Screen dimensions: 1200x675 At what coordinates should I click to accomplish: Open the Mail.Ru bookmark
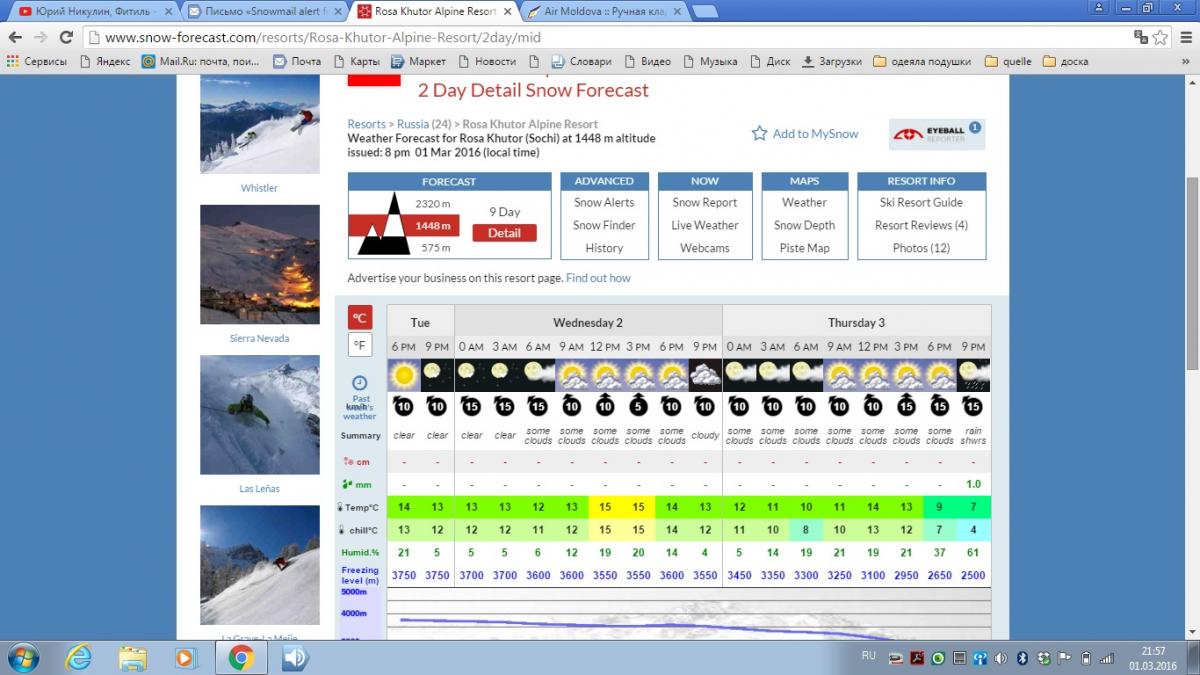pos(201,61)
